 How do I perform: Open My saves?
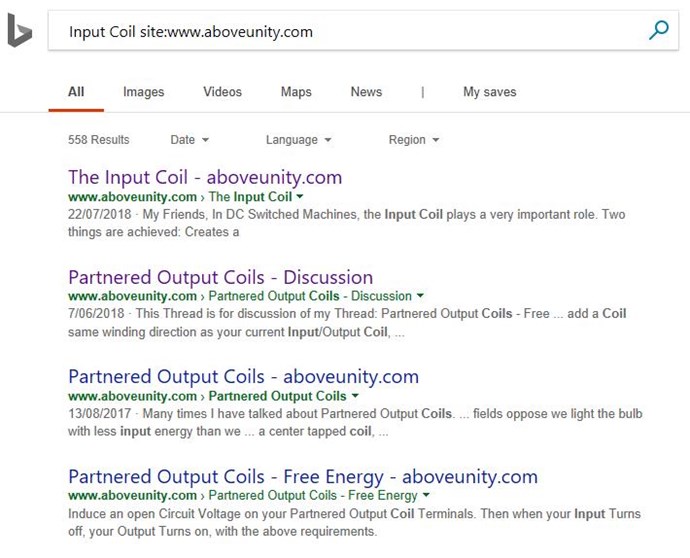489,92
